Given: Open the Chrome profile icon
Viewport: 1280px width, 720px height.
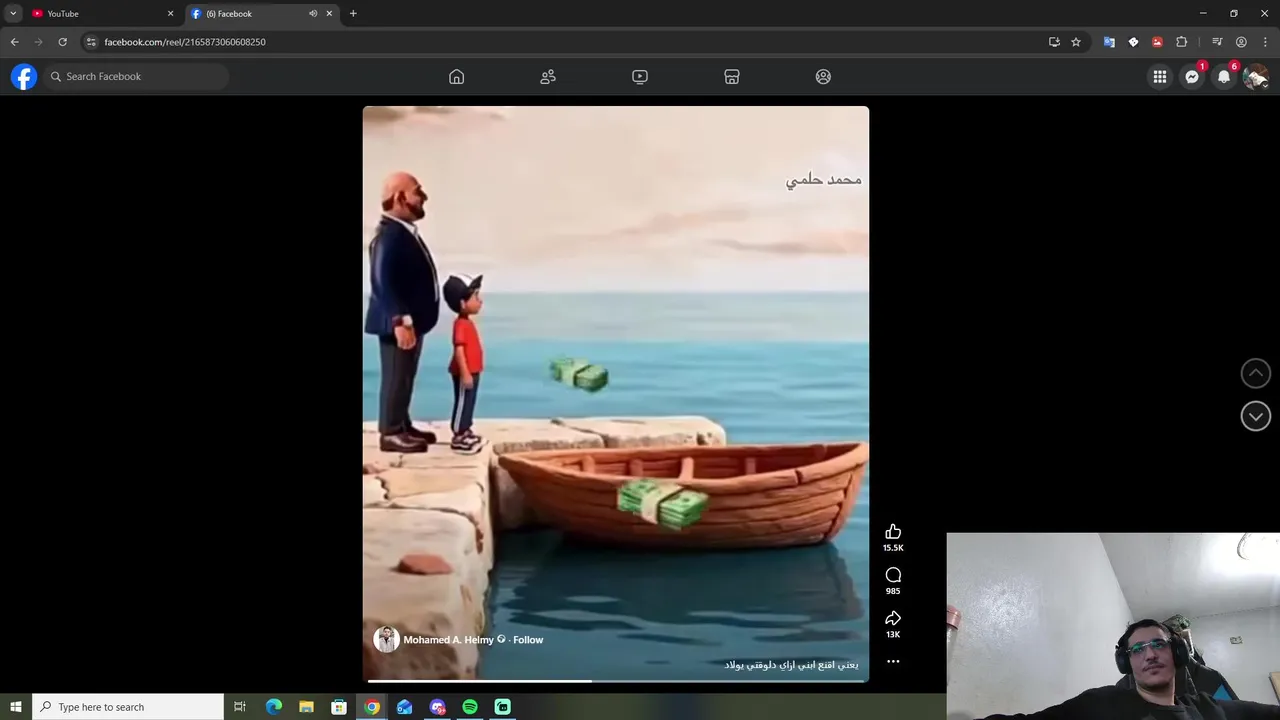Looking at the screenshot, I should [x=1241, y=42].
